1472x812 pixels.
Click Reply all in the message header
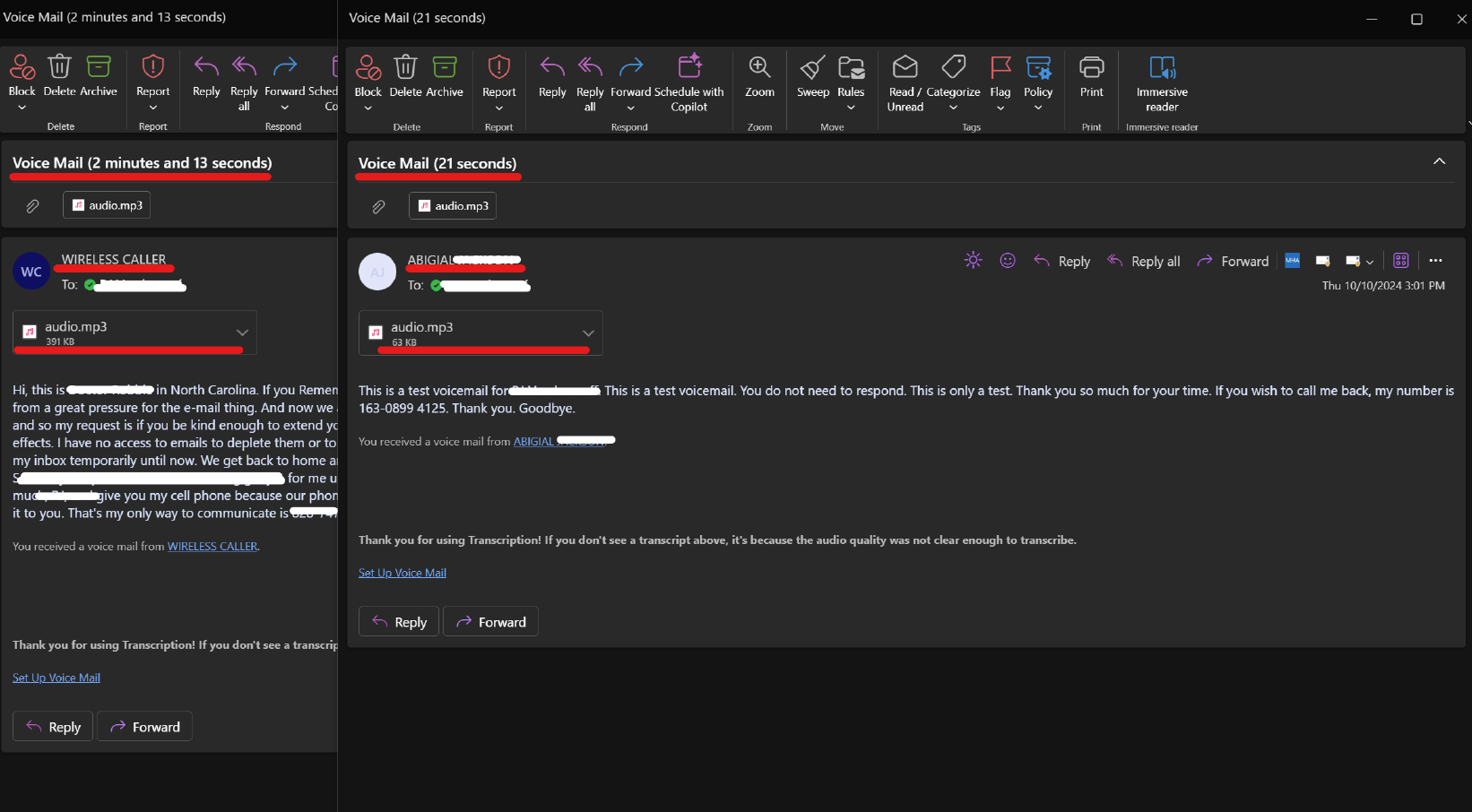pos(1144,262)
